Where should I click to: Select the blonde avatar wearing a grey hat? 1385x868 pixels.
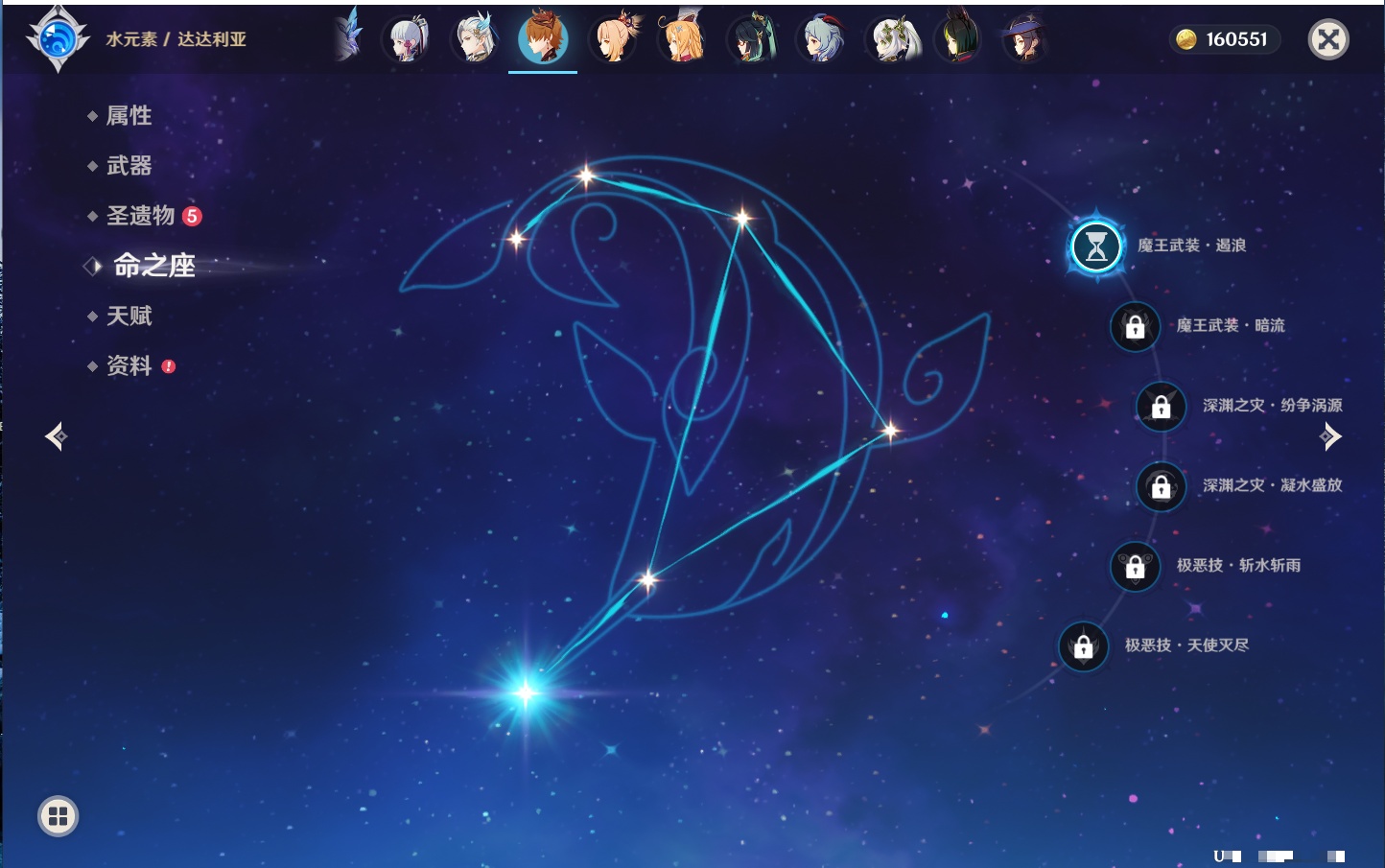(682, 39)
